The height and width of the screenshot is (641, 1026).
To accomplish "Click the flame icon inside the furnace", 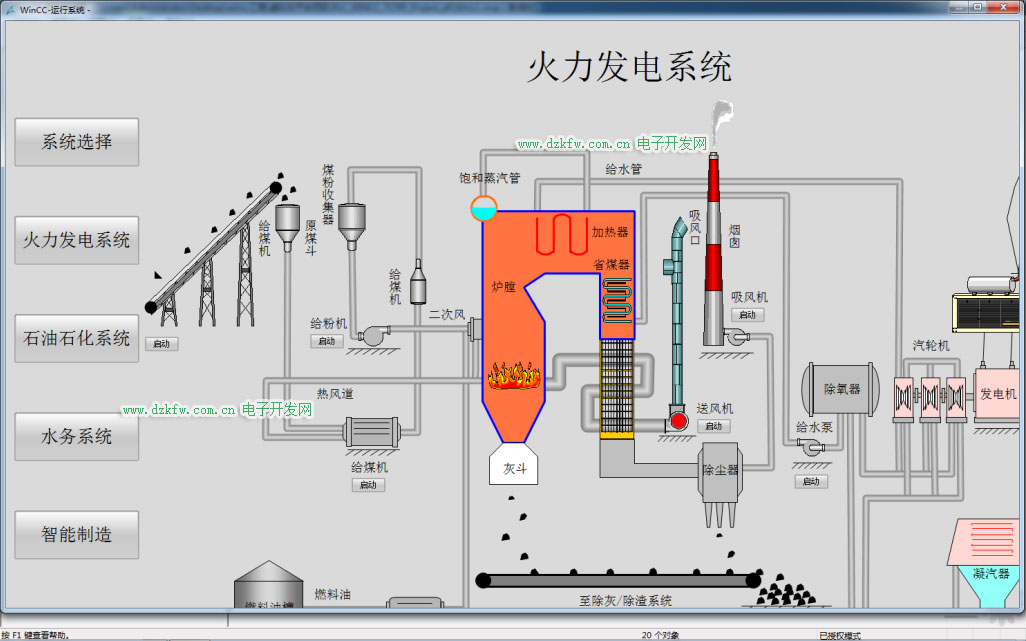I will pyautogui.click(x=514, y=375).
